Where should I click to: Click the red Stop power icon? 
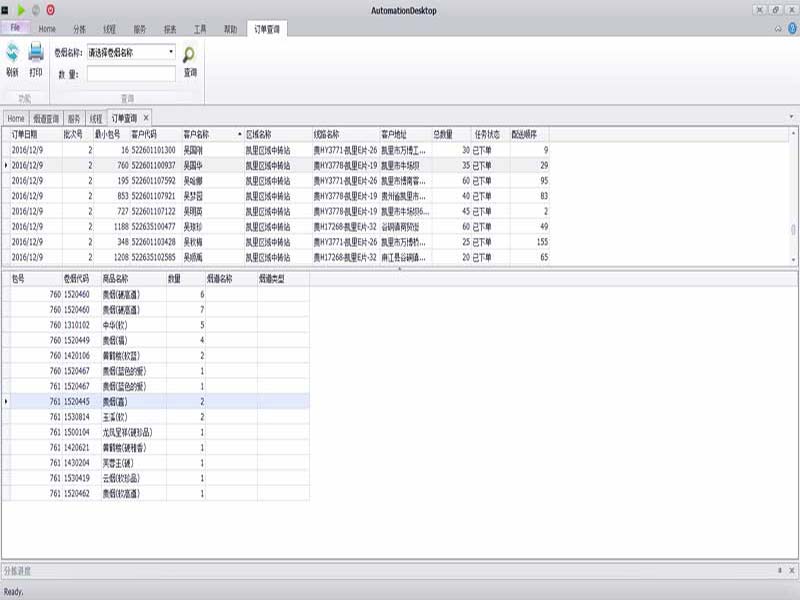(51, 9)
